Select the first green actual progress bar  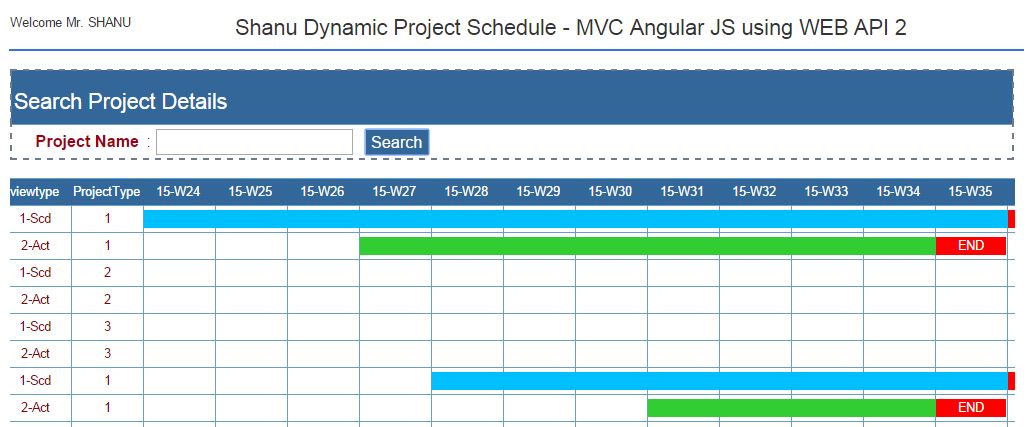point(648,246)
